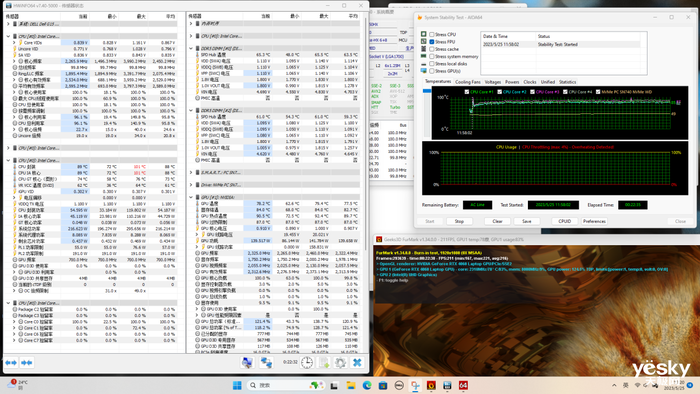Click the Stop button in AIDA64
The height and width of the screenshot is (394, 700).
pos(459,221)
